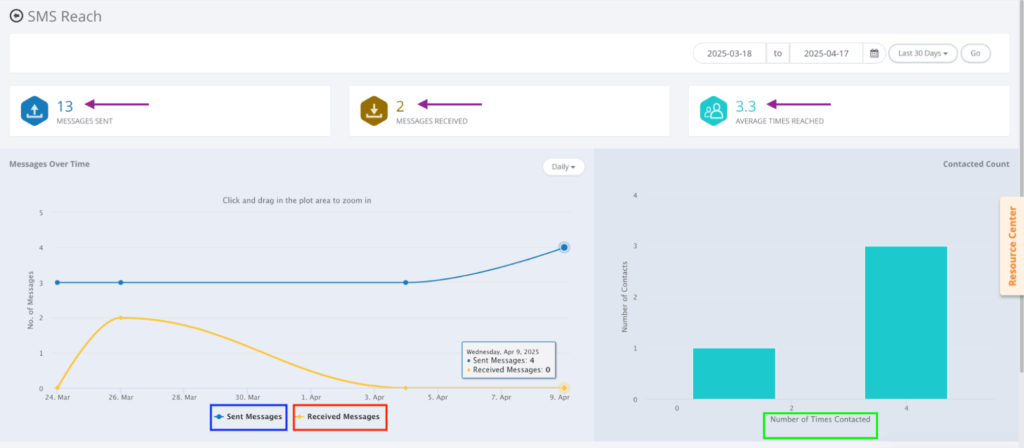Click the Average Times Reached people icon
Viewport: 1024px width, 448px height.
click(714, 110)
